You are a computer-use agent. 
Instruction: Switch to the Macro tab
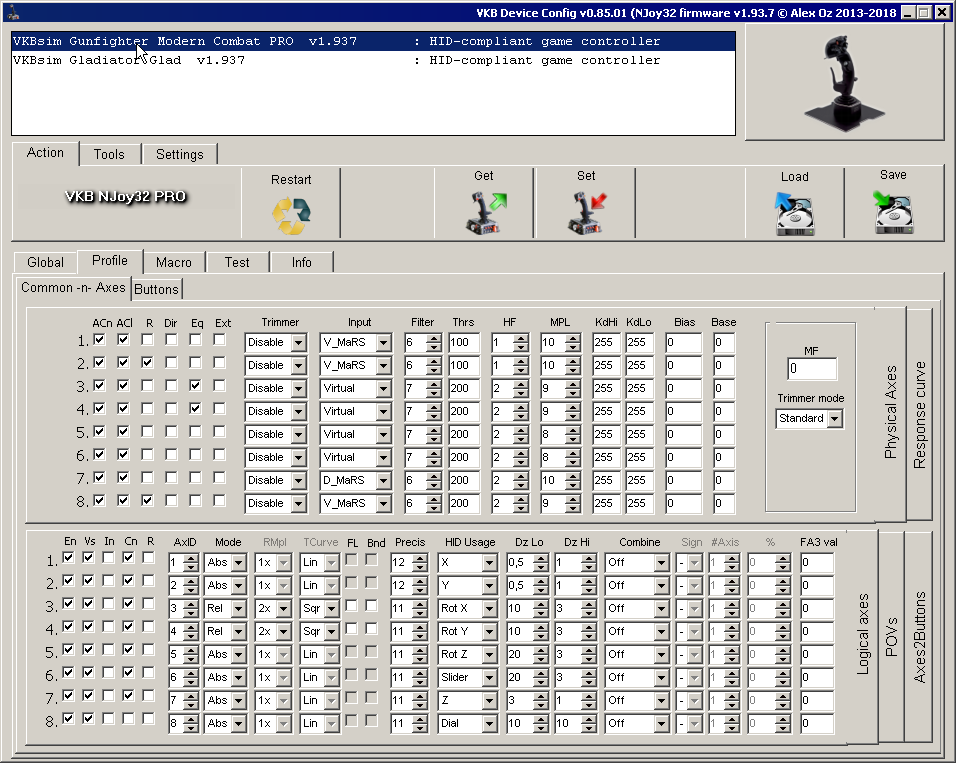pyautogui.click(x=174, y=262)
